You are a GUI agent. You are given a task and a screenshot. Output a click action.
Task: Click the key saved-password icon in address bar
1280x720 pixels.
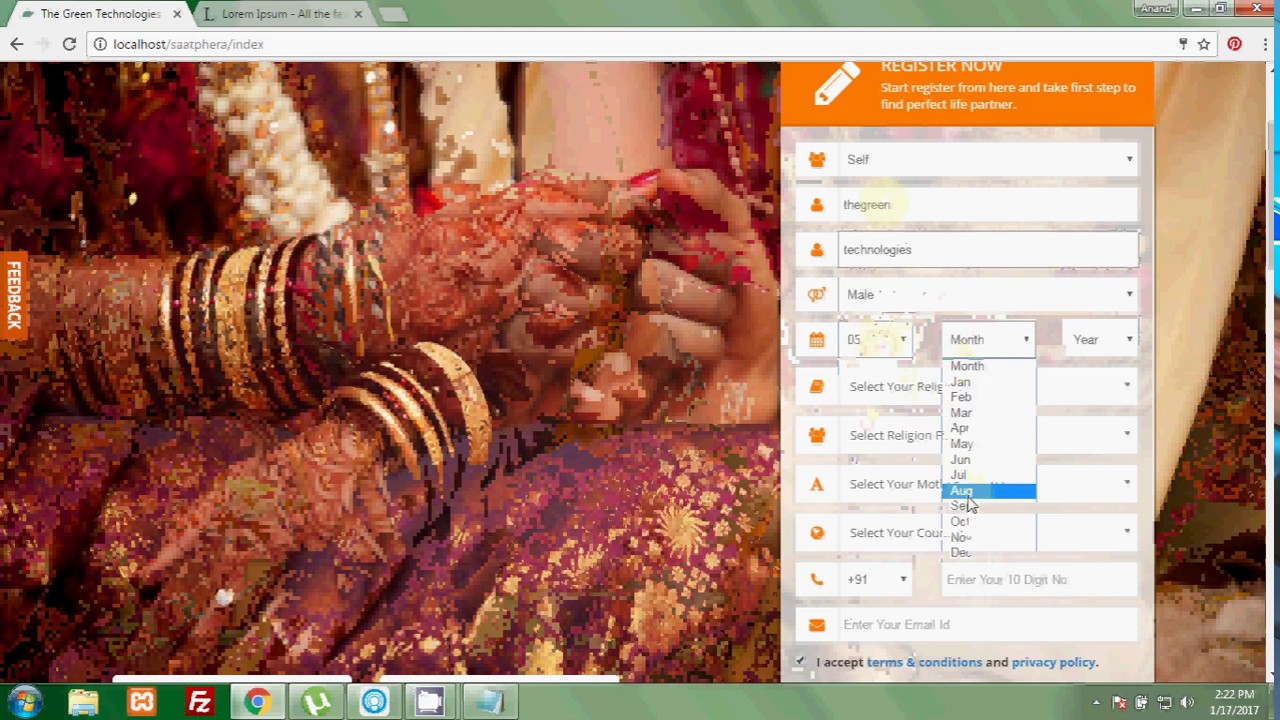pos(1183,44)
